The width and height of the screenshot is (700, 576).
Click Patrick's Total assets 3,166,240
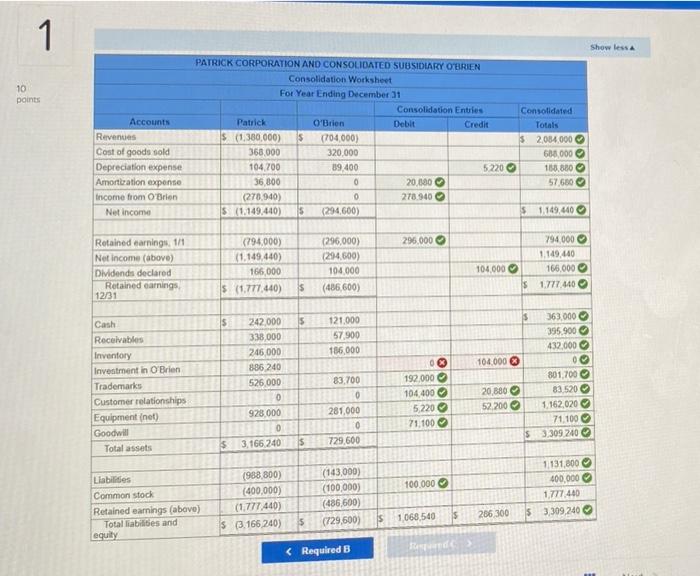tap(261, 443)
